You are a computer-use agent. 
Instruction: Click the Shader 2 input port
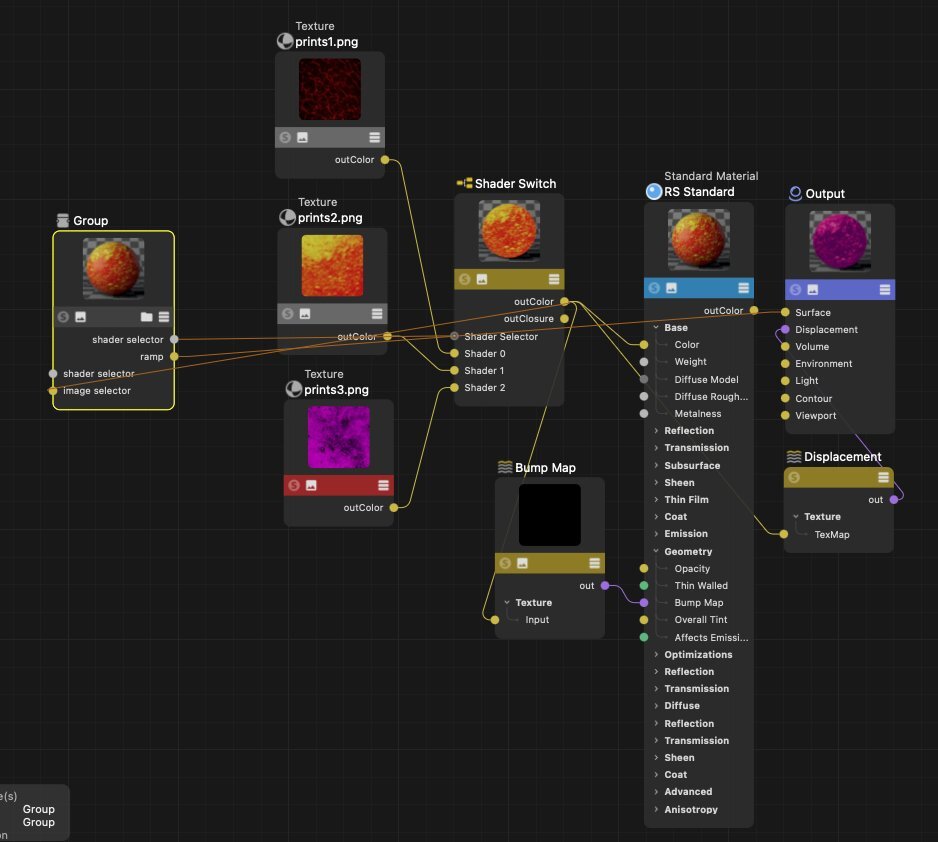pos(454,388)
